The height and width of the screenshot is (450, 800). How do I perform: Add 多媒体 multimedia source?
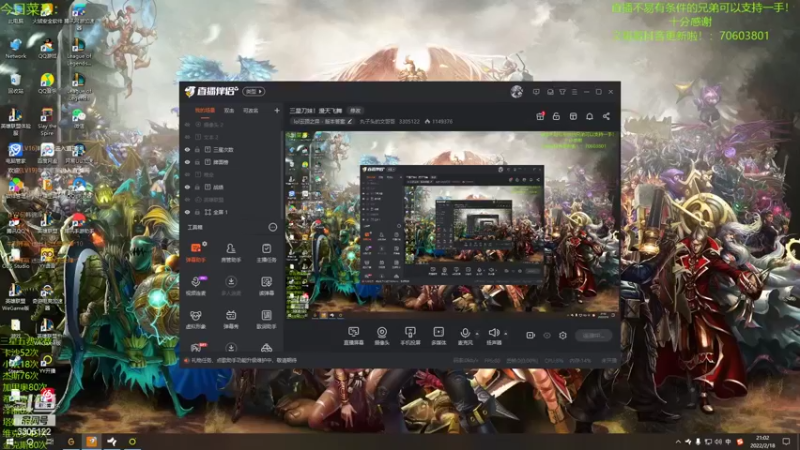coord(438,336)
